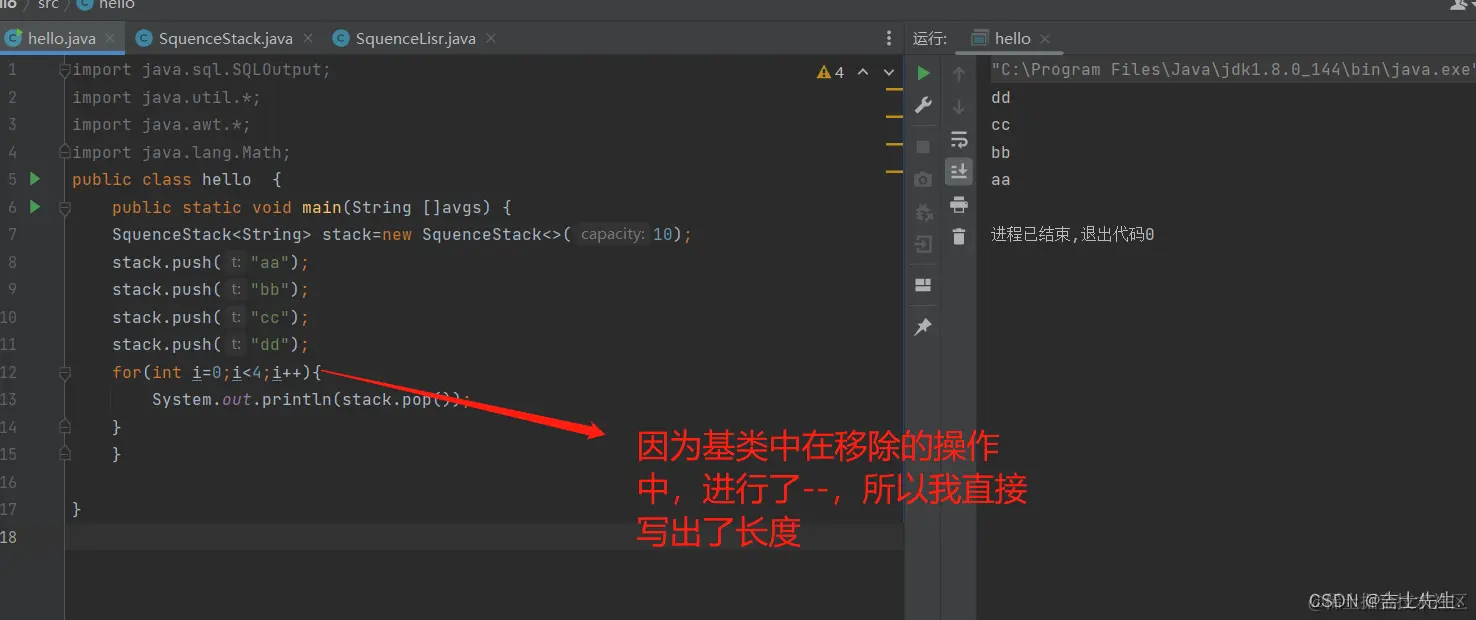Viewport: 1476px width, 620px height.
Task: Take memory snapshot with camera icon
Action: [x=923, y=178]
